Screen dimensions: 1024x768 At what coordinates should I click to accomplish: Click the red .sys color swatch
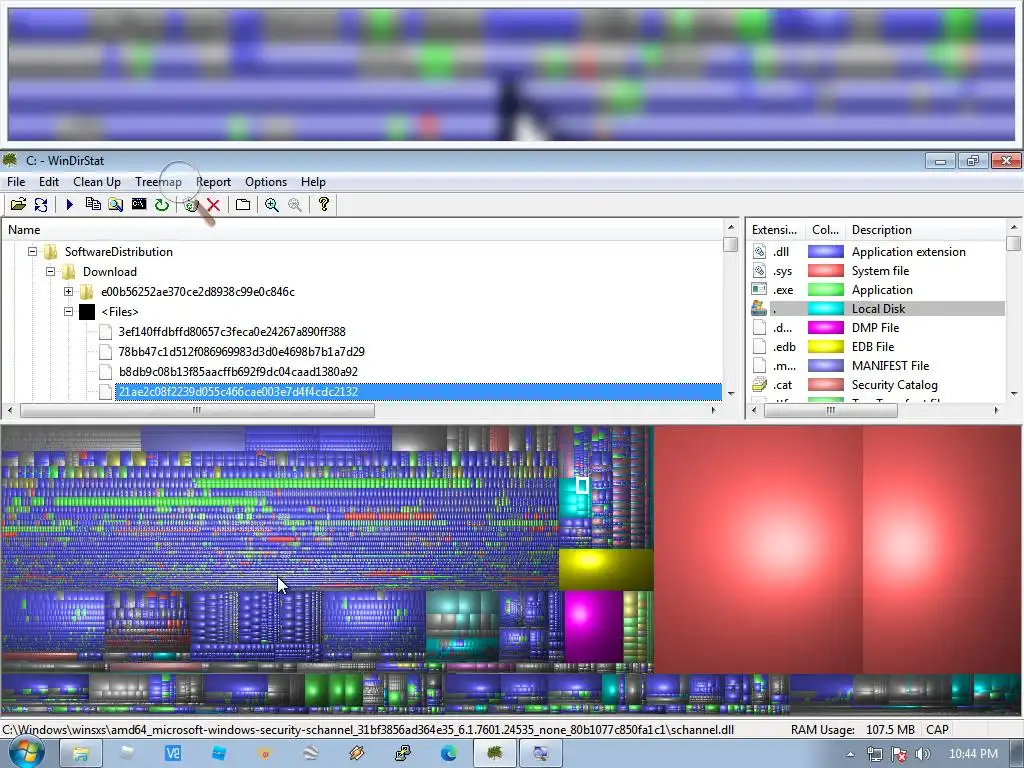pos(825,270)
